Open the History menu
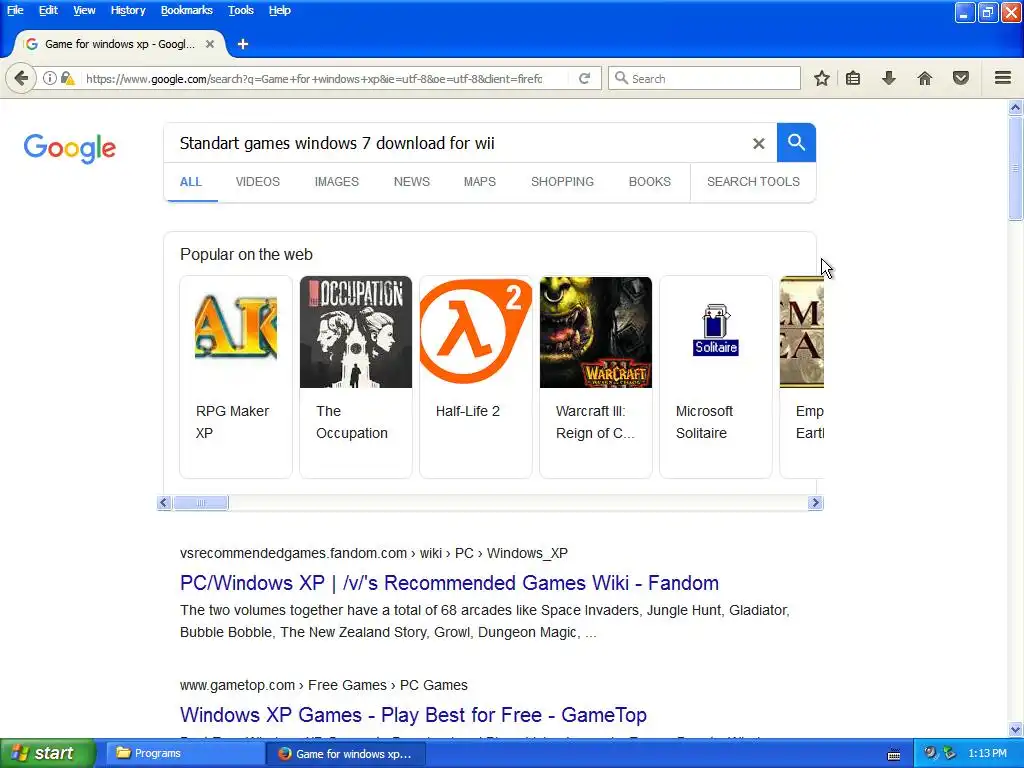Viewport: 1024px width, 768px height. (x=128, y=10)
